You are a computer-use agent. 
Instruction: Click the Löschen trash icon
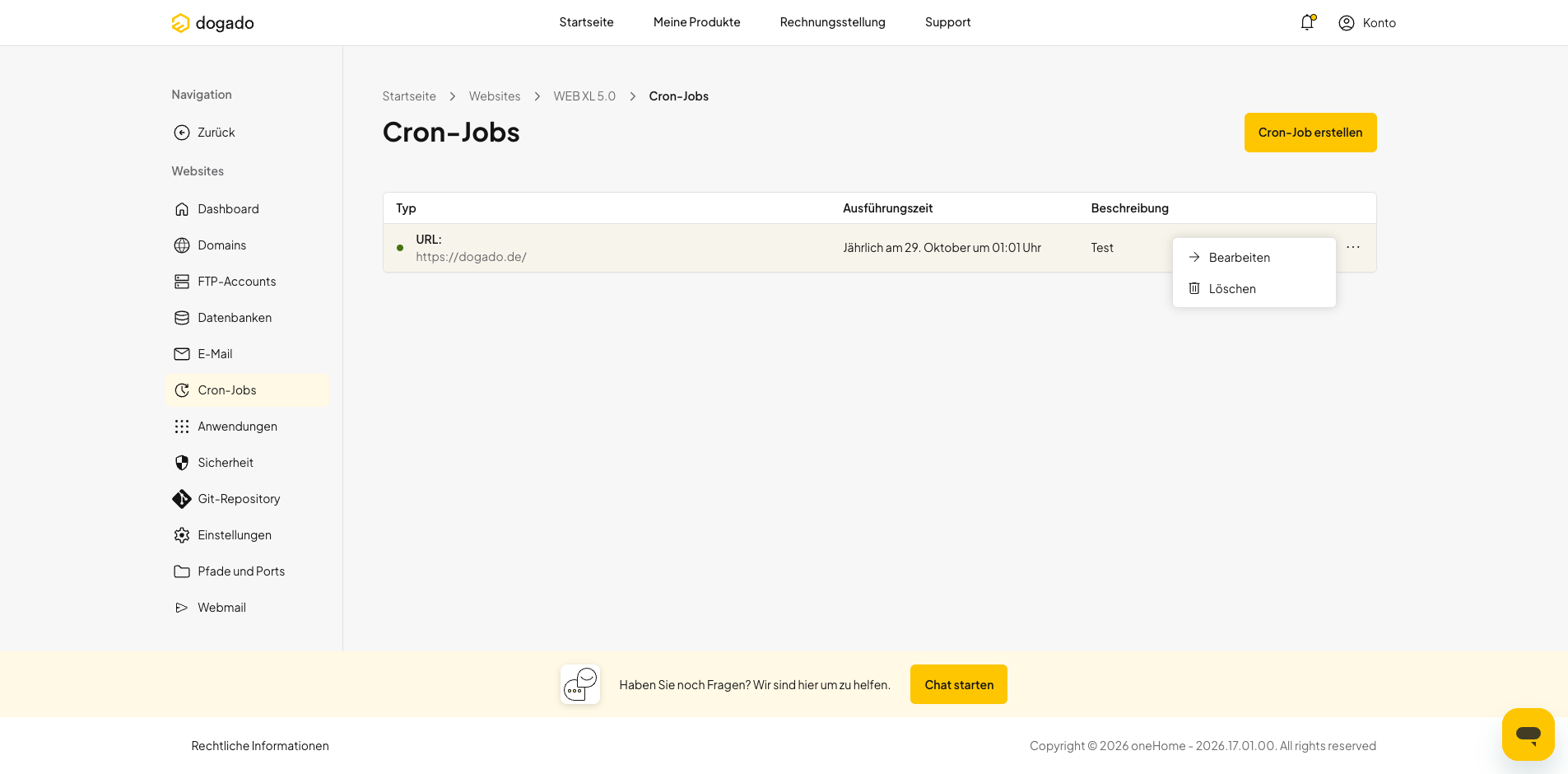point(1194,288)
